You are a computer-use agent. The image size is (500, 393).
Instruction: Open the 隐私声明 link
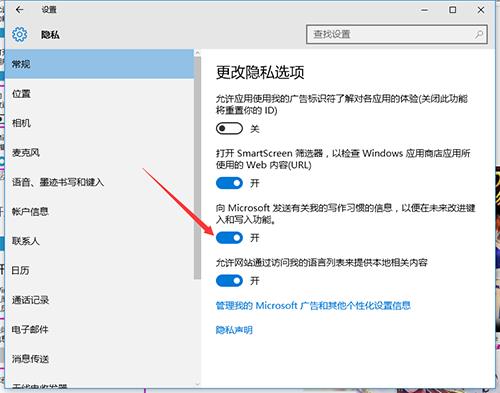234,330
